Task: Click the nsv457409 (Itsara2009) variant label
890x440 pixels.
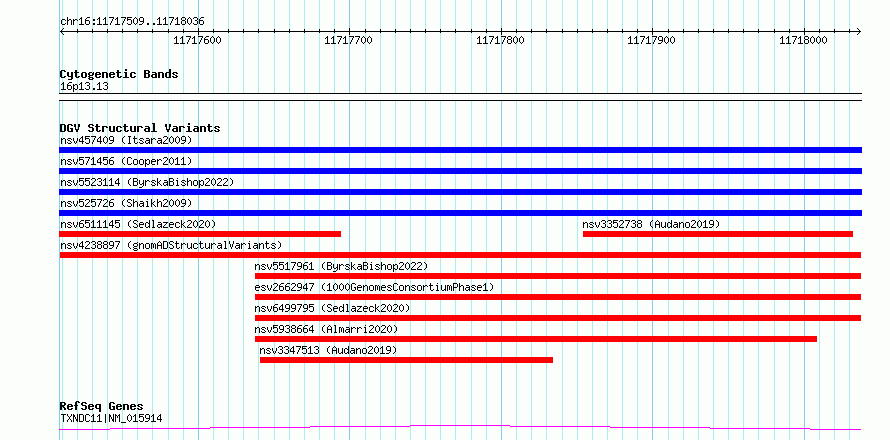Action: [x=126, y=140]
